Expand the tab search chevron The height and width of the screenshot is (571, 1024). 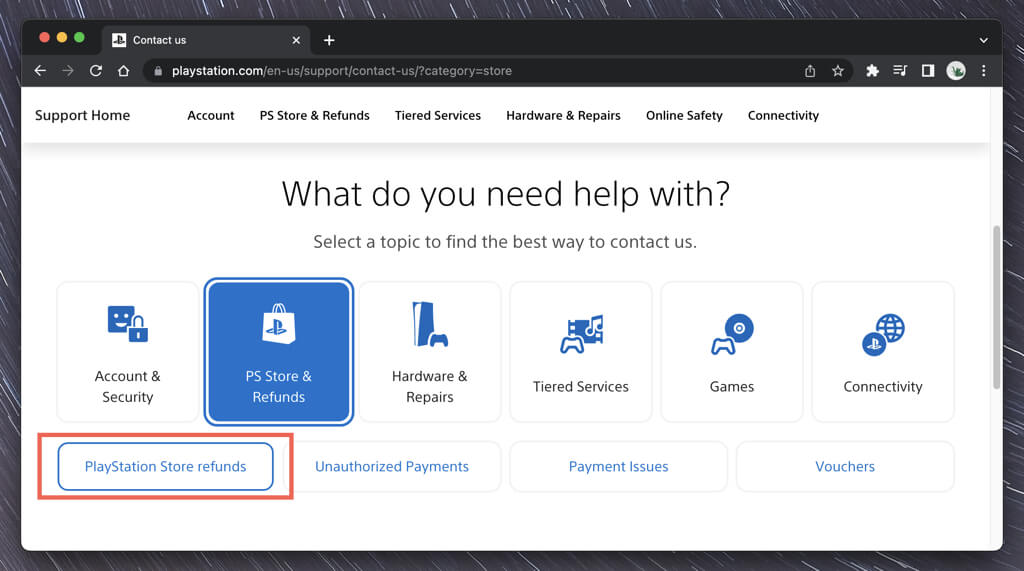[x=983, y=40]
